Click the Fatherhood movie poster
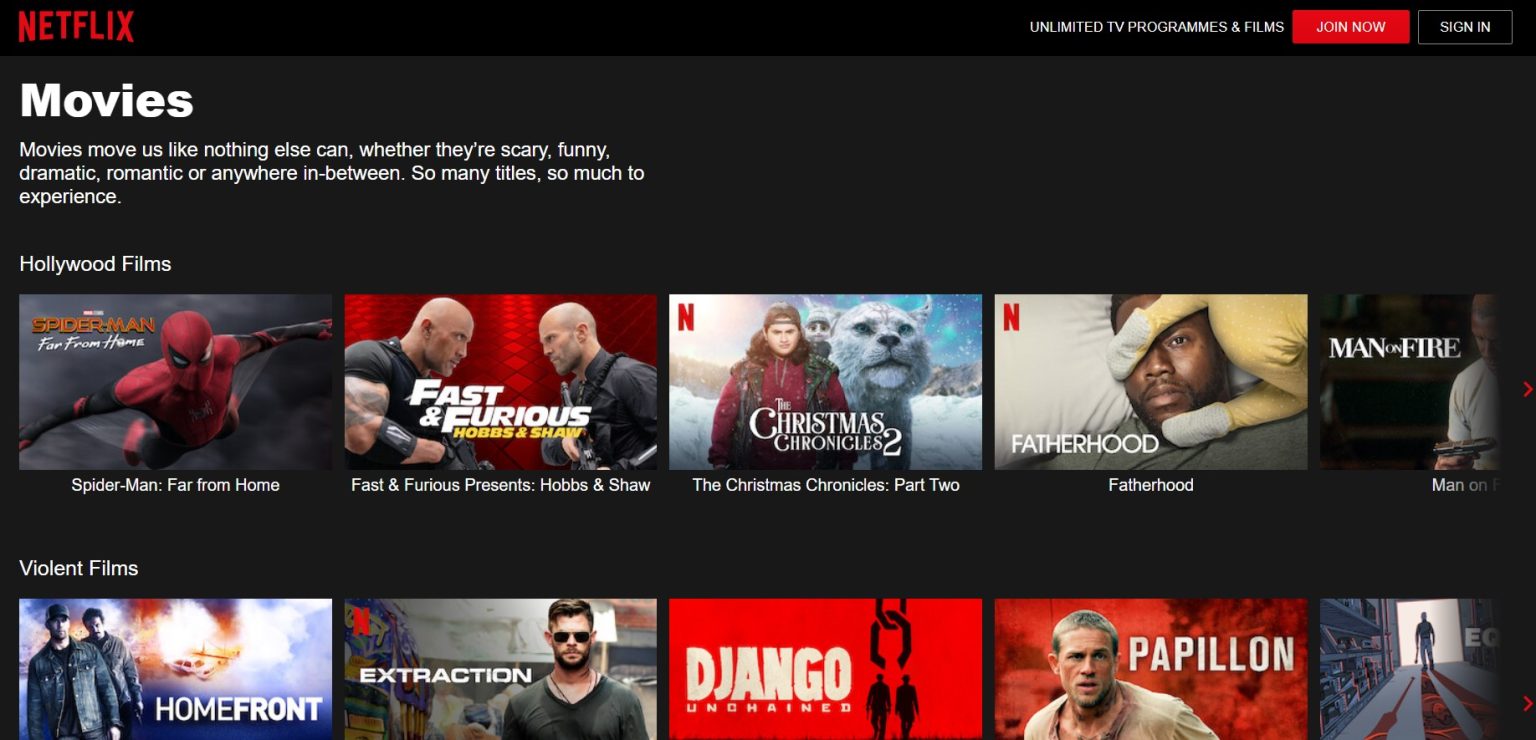The width and height of the screenshot is (1536, 740). tap(1150, 381)
